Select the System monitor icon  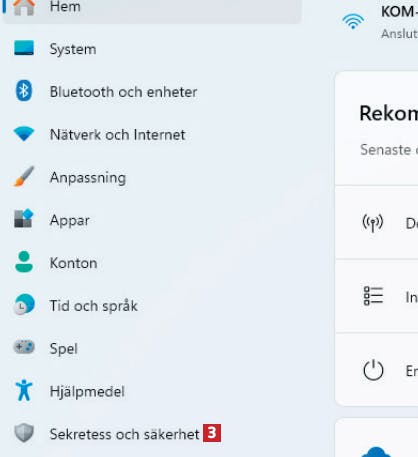(x=24, y=48)
